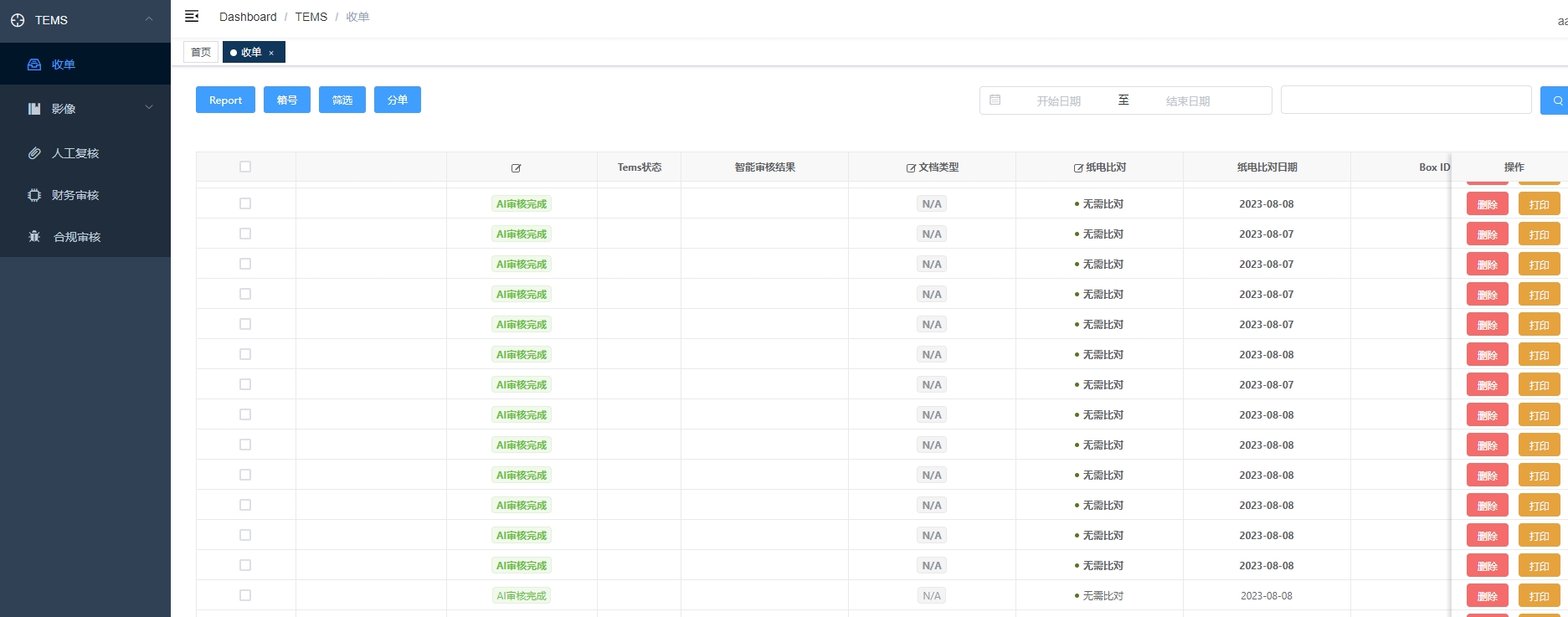The width and height of the screenshot is (1568, 617).
Task: Click the 财务审核 chip icon
Action: [34, 195]
